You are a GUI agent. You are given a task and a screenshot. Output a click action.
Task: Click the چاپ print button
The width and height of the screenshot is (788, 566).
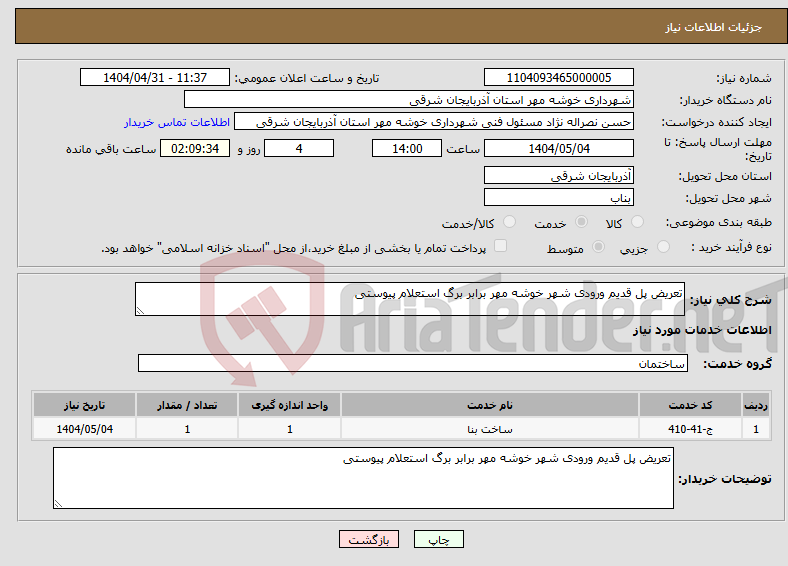click(x=439, y=539)
